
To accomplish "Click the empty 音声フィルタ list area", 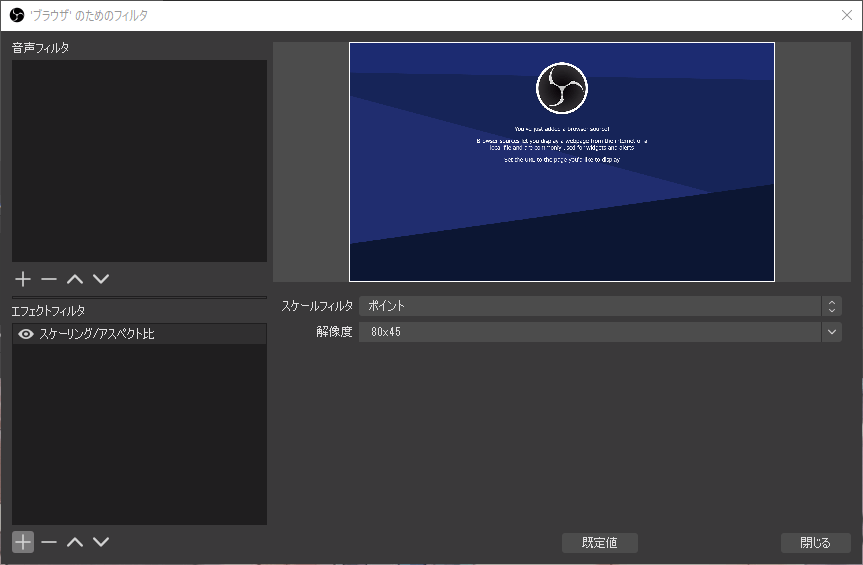I will [x=139, y=161].
